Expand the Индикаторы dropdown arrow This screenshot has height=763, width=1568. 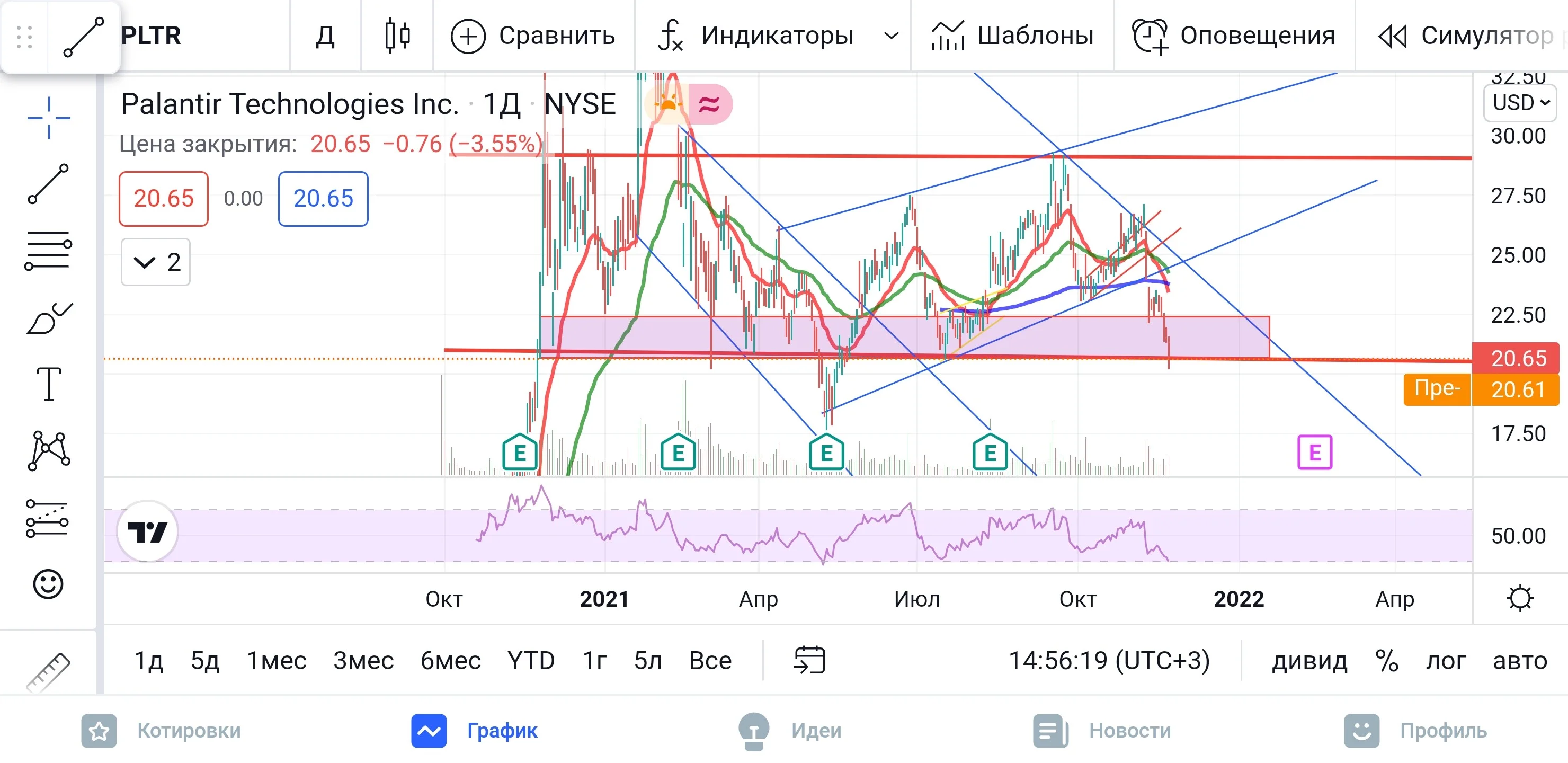click(891, 36)
